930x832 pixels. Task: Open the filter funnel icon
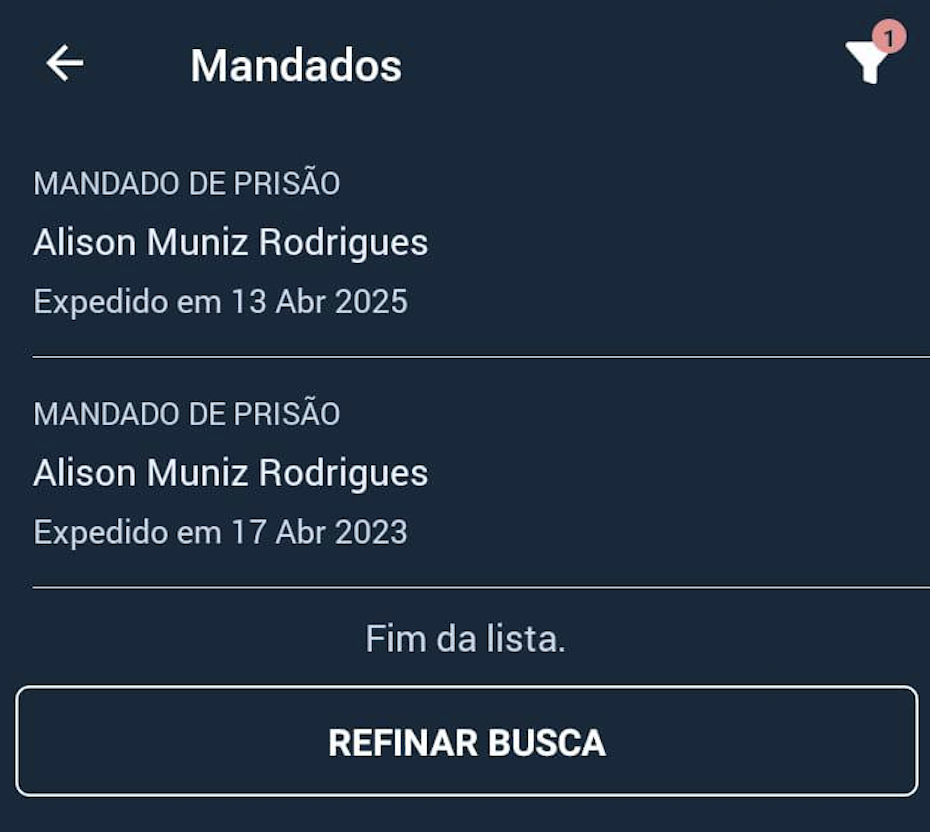coord(866,65)
